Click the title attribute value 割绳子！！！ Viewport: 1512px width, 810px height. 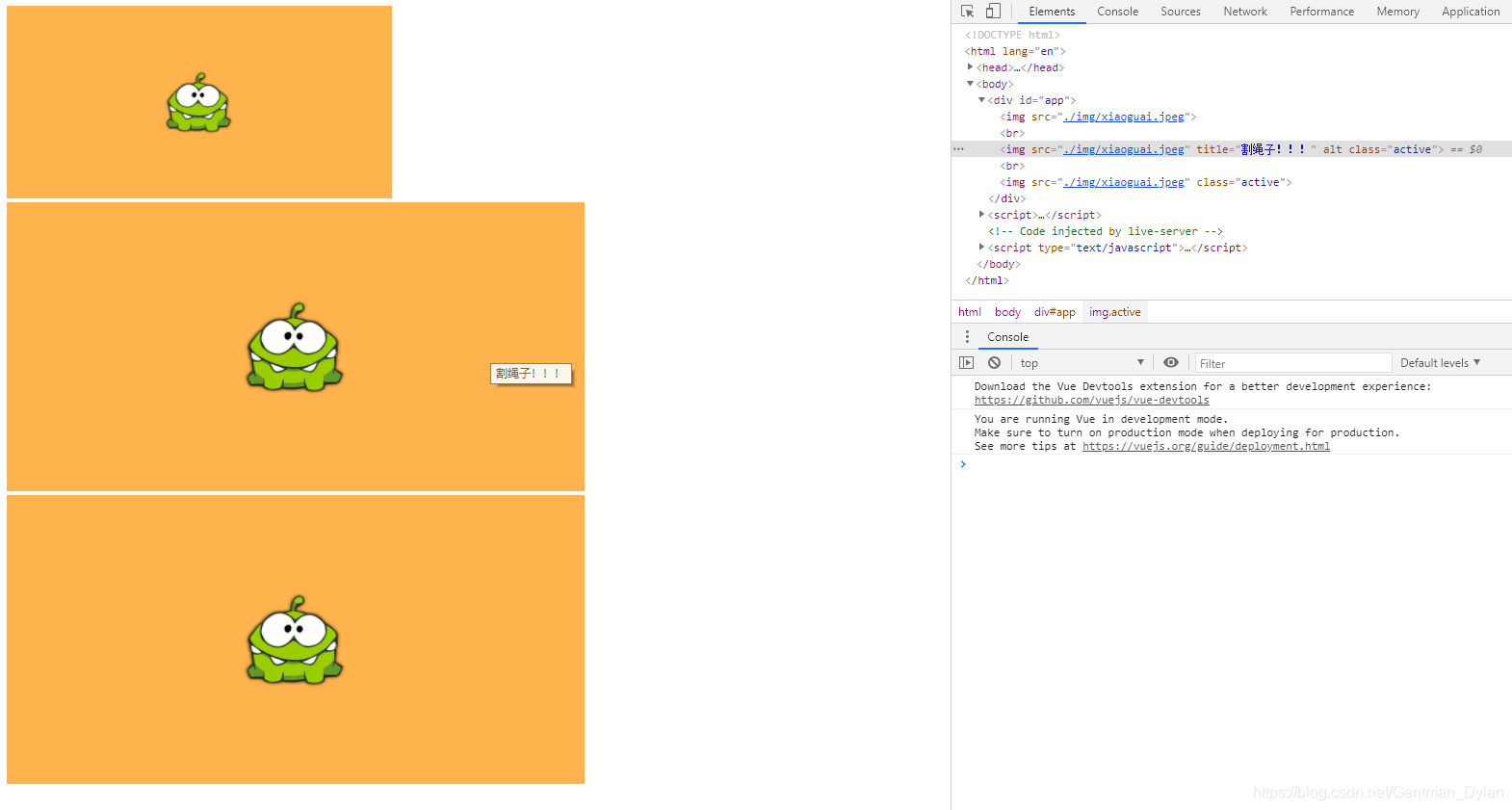coord(1275,149)
